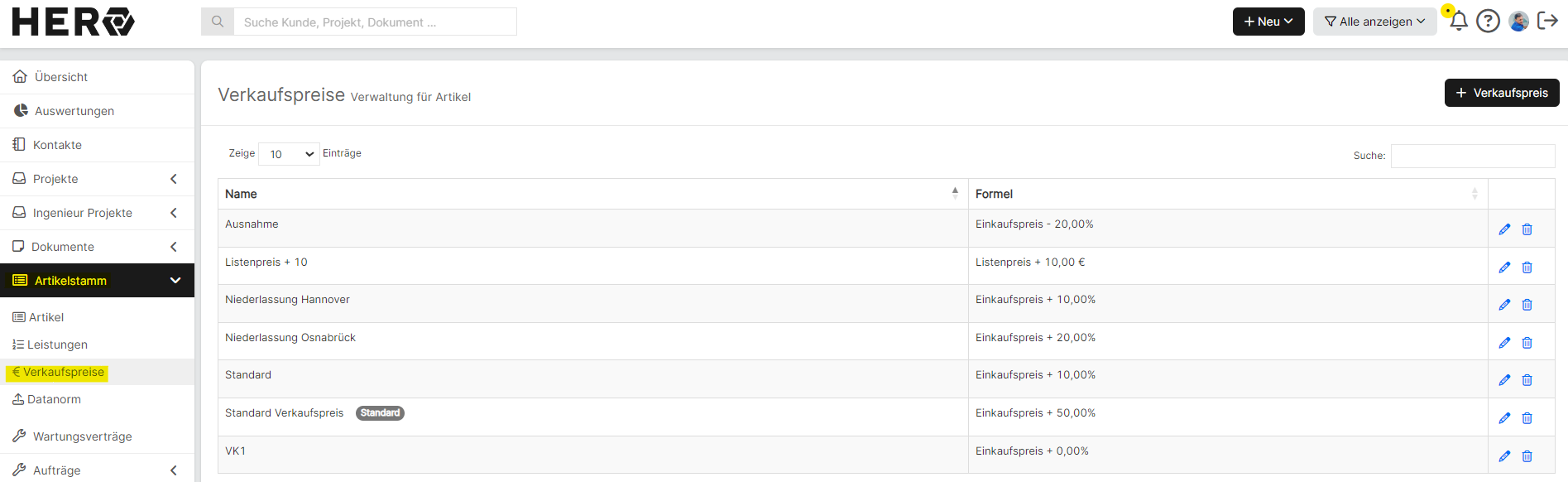Expand the Aufträge menu chevron
The height and width of the screenshot is (482, 1568).
pyautogui.click(x=174, y=470)
